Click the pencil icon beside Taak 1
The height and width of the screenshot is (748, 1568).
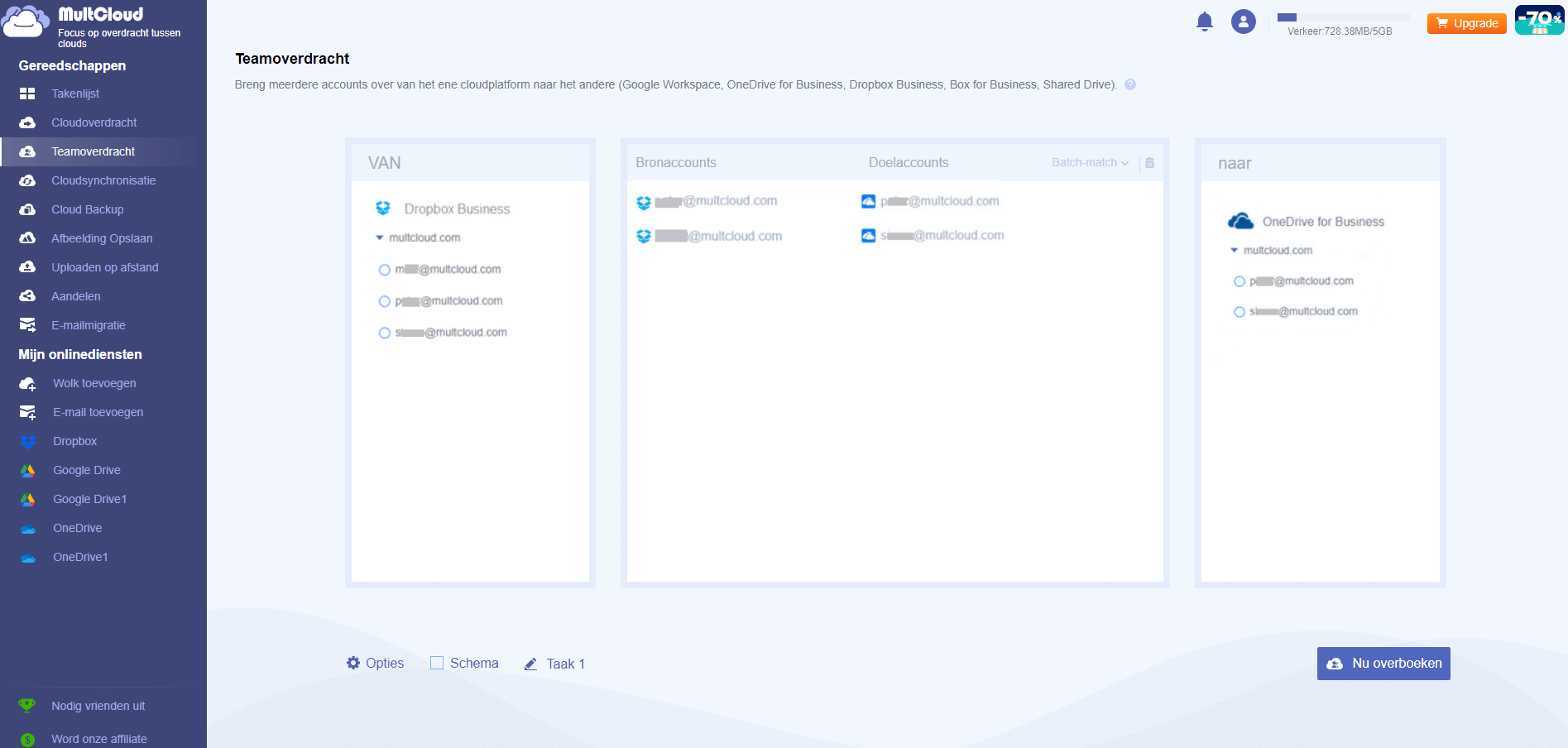[x=531, y=664]
